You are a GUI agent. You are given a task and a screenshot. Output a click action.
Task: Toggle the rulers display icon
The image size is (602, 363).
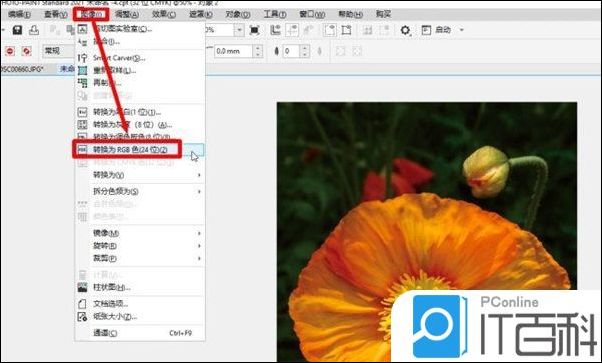[x=275, y=30]
